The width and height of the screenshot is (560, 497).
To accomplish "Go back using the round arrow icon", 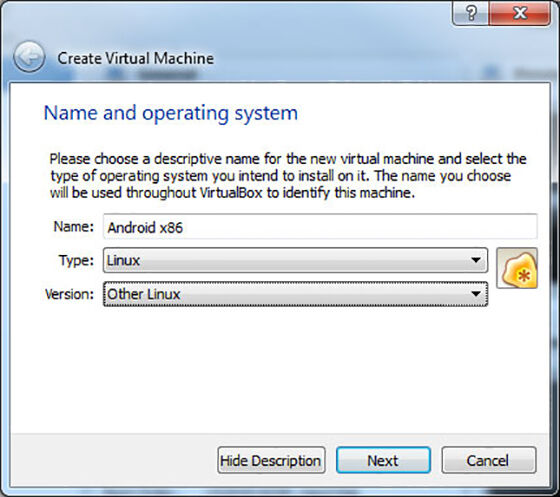I will 29,57.
